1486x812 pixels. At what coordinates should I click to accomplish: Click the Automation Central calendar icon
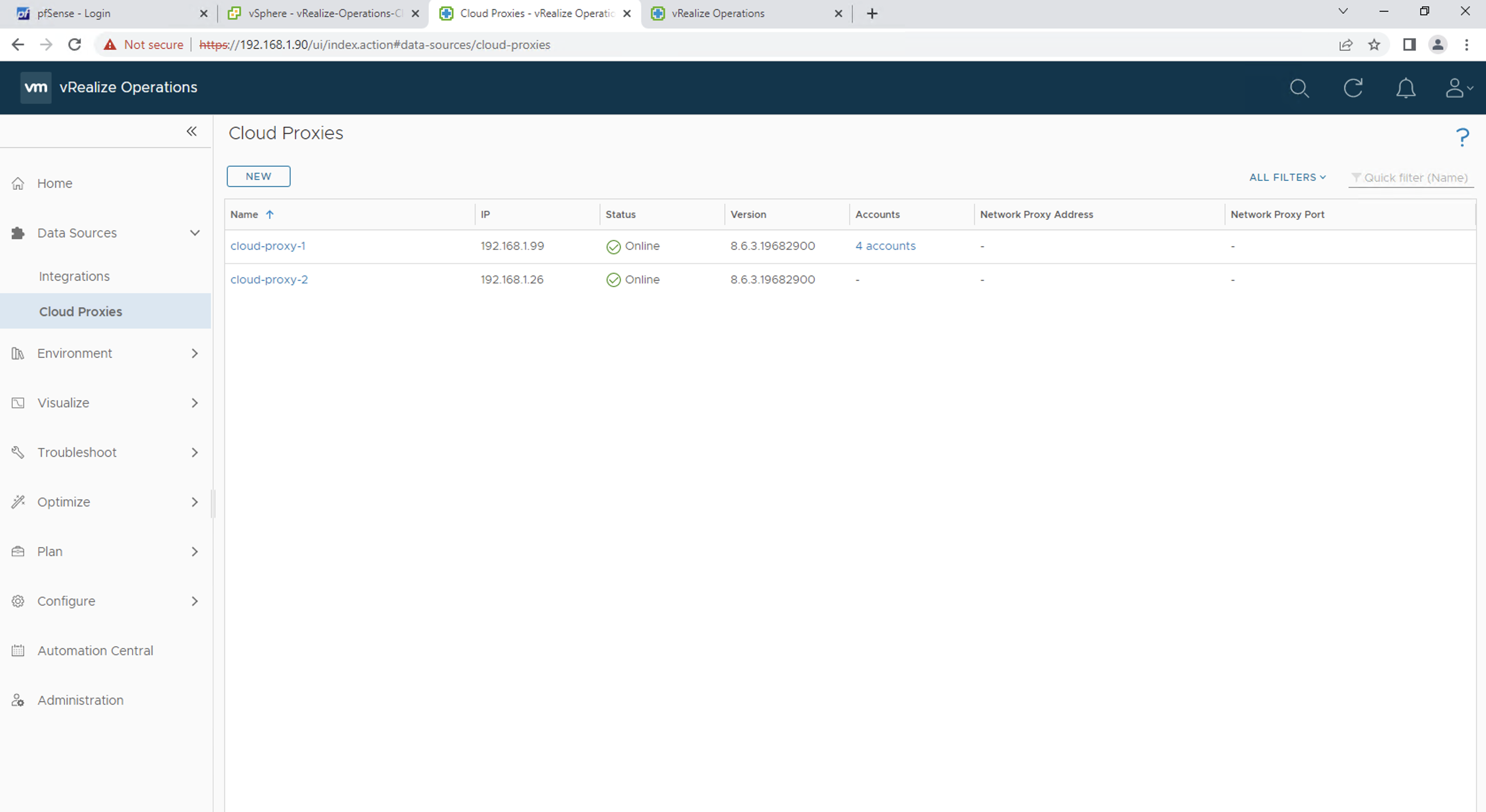pos(18,651)
